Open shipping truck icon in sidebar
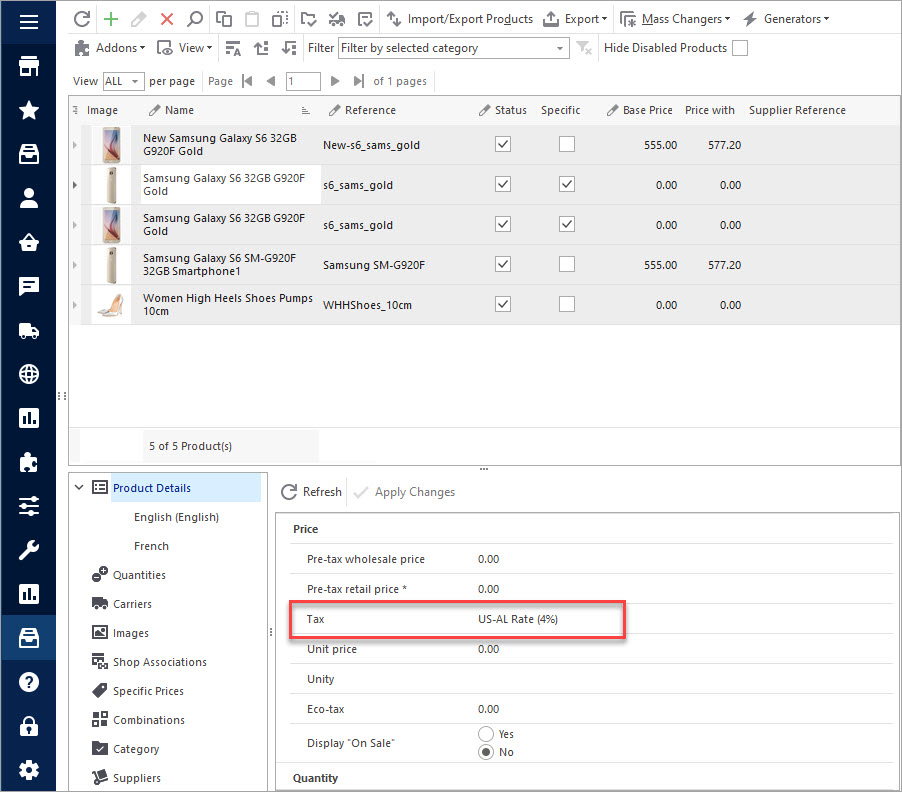902x792 pixels. (29, 331)
